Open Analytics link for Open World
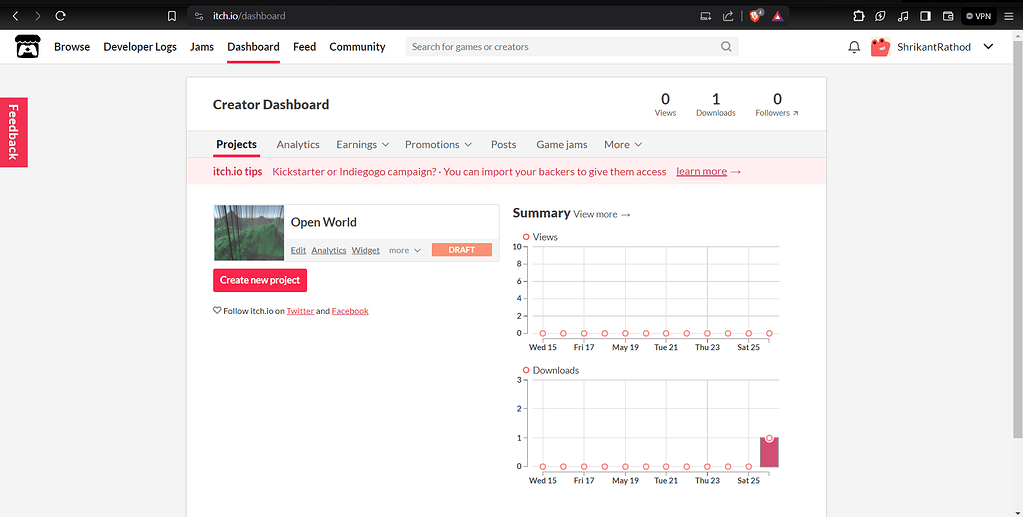 [x=329, y=250]
